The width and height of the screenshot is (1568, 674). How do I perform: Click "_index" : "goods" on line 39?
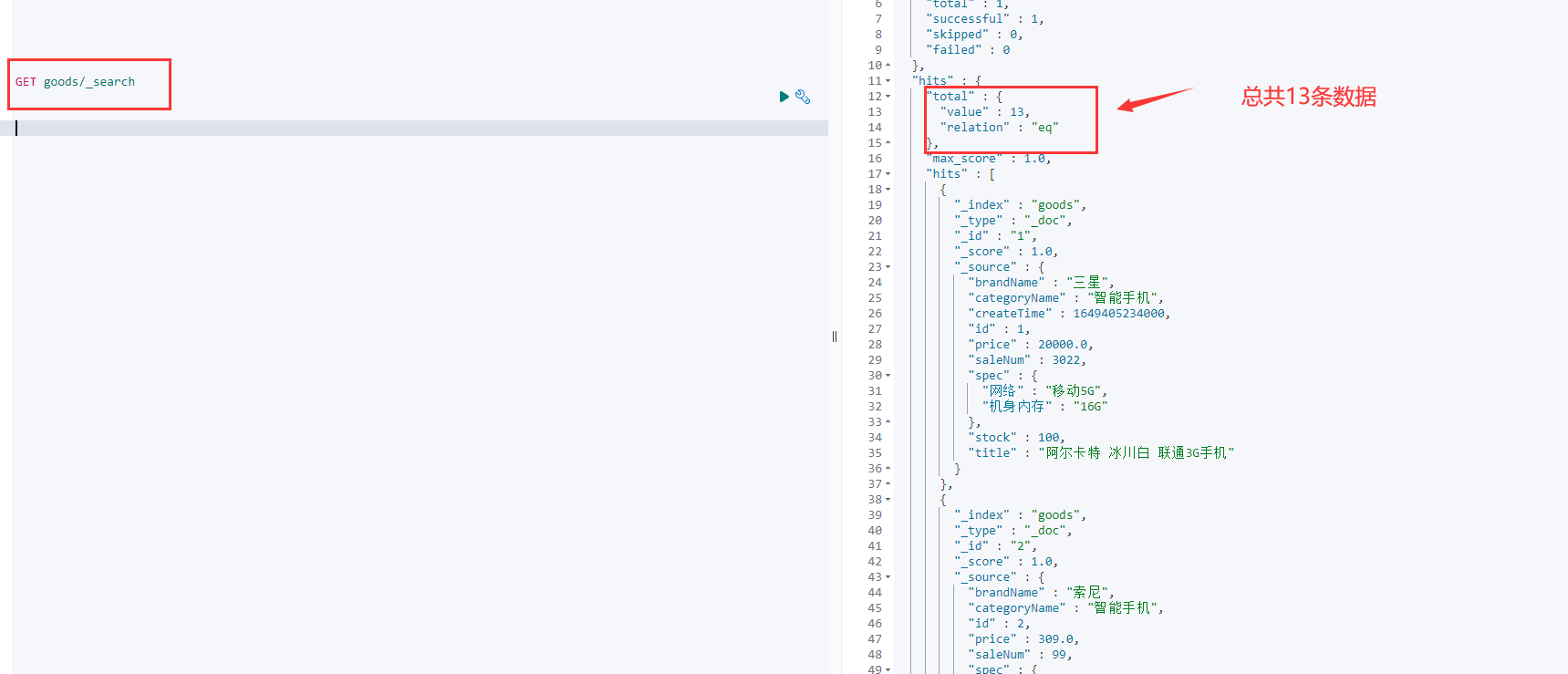[x=1021, y=515]
